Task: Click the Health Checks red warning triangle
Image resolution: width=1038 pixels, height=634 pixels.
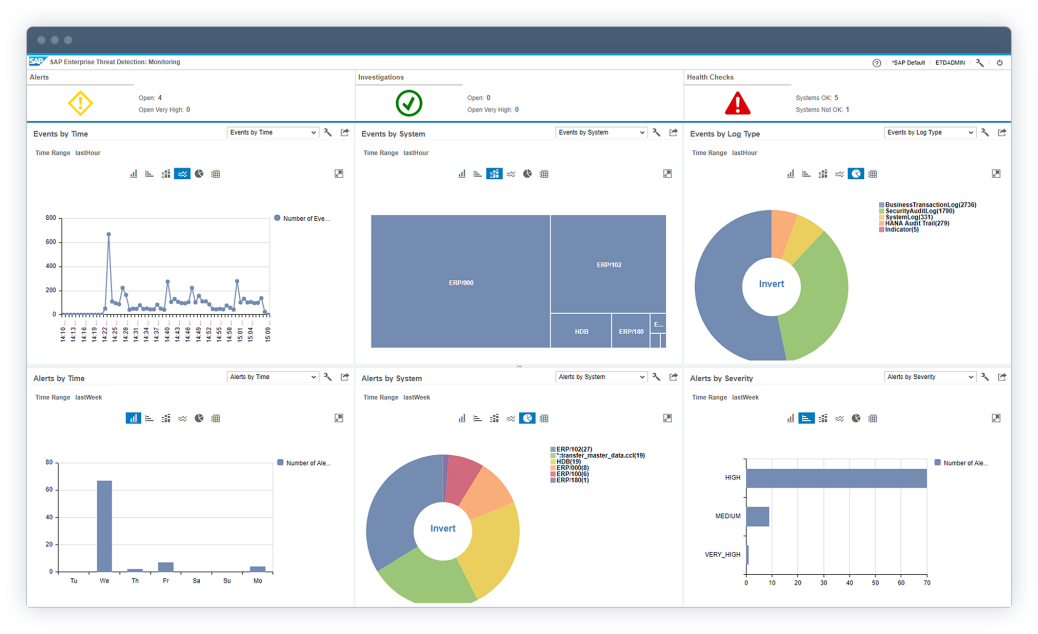Action: point(737,103)
